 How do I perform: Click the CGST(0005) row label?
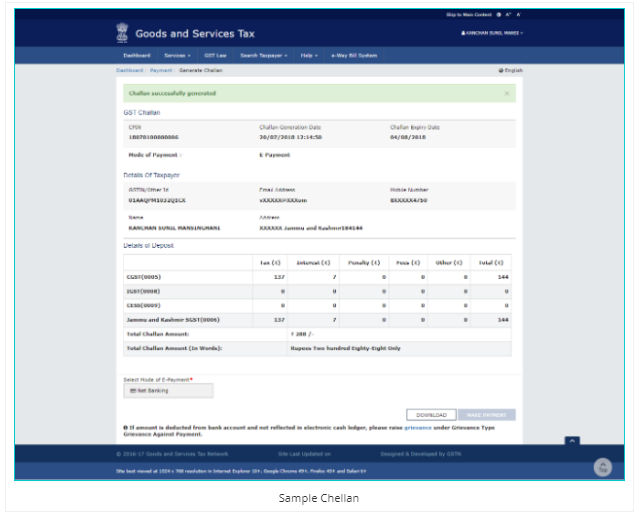click(x=144, y=277)
